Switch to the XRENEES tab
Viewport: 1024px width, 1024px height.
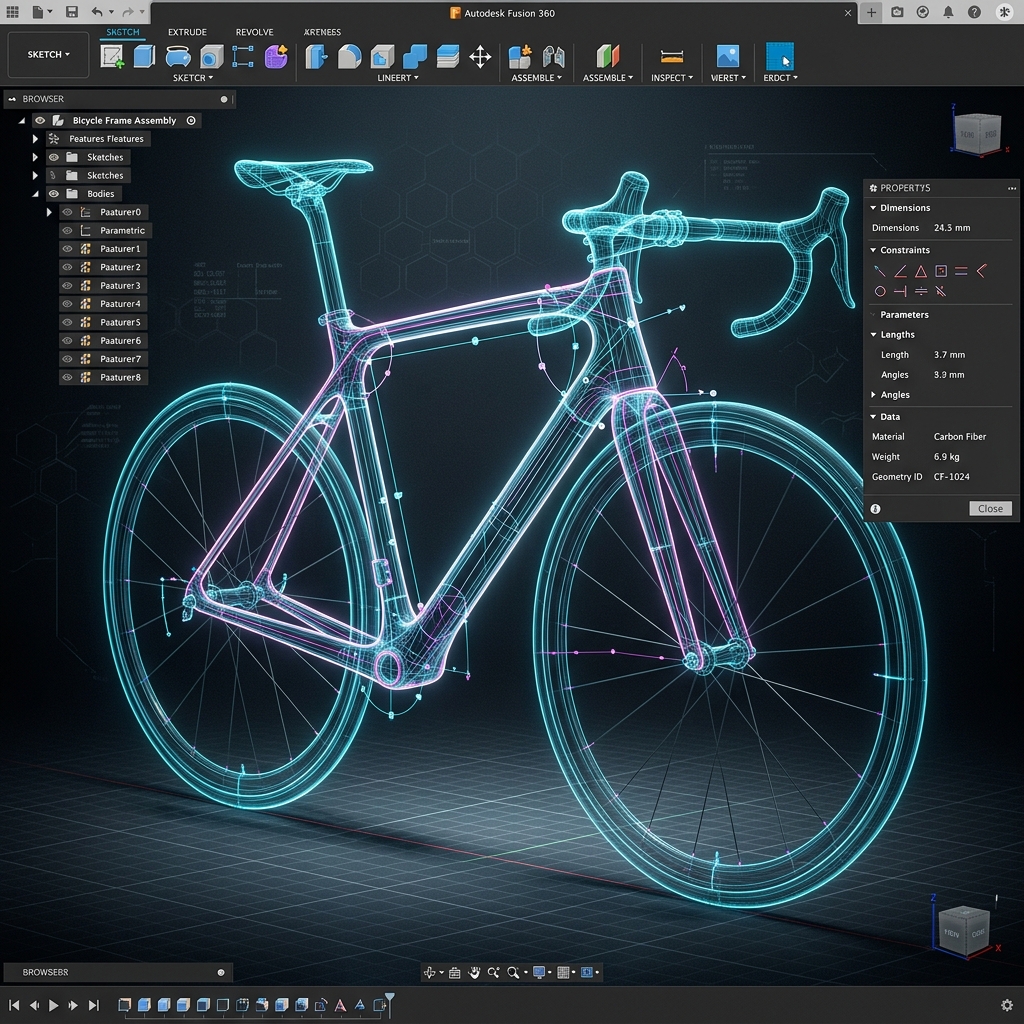322,32
